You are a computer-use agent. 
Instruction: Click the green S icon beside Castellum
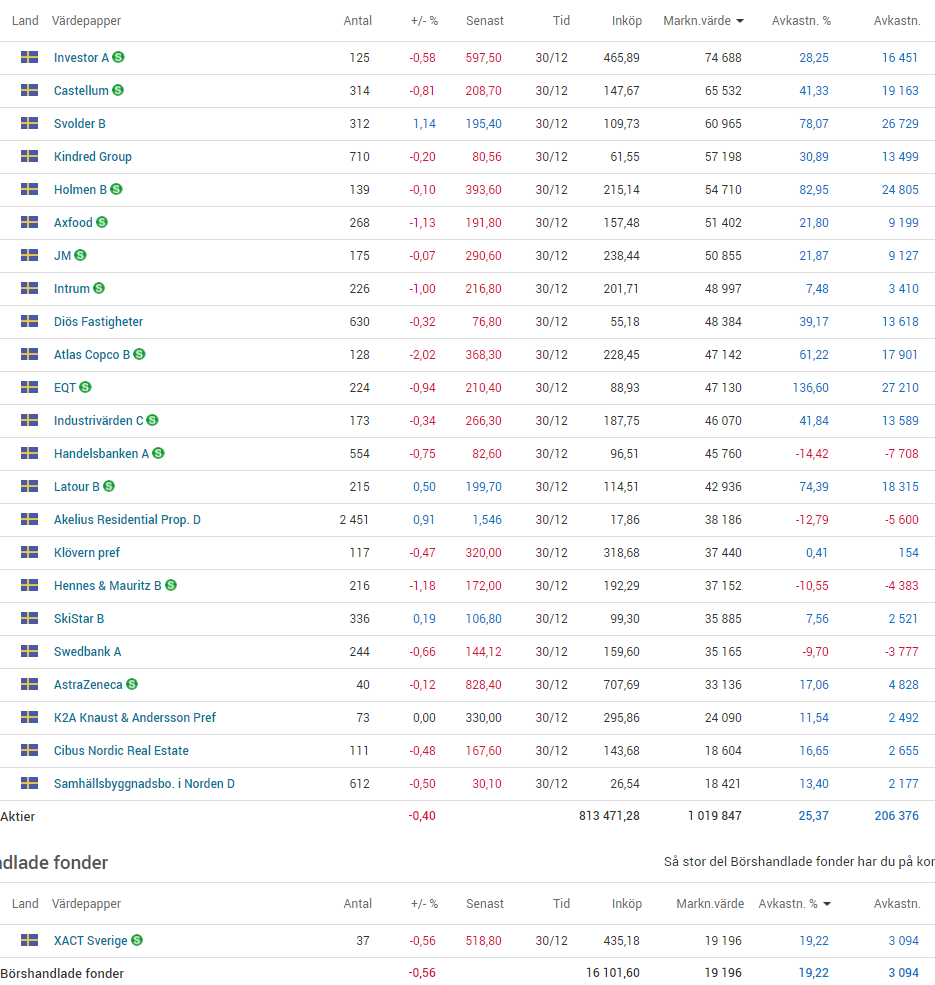118,90
